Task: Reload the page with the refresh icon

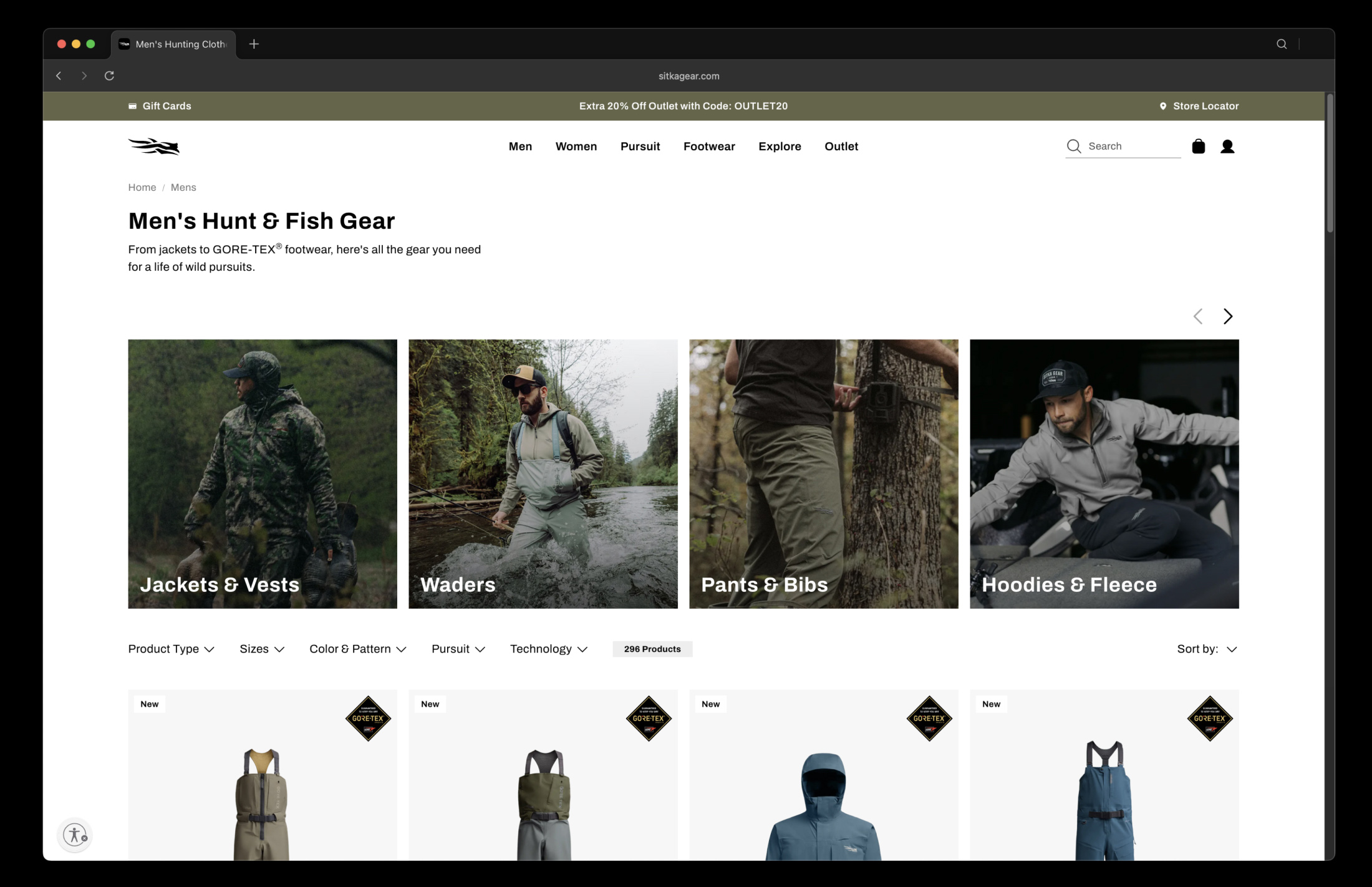Action: point(109,75)
